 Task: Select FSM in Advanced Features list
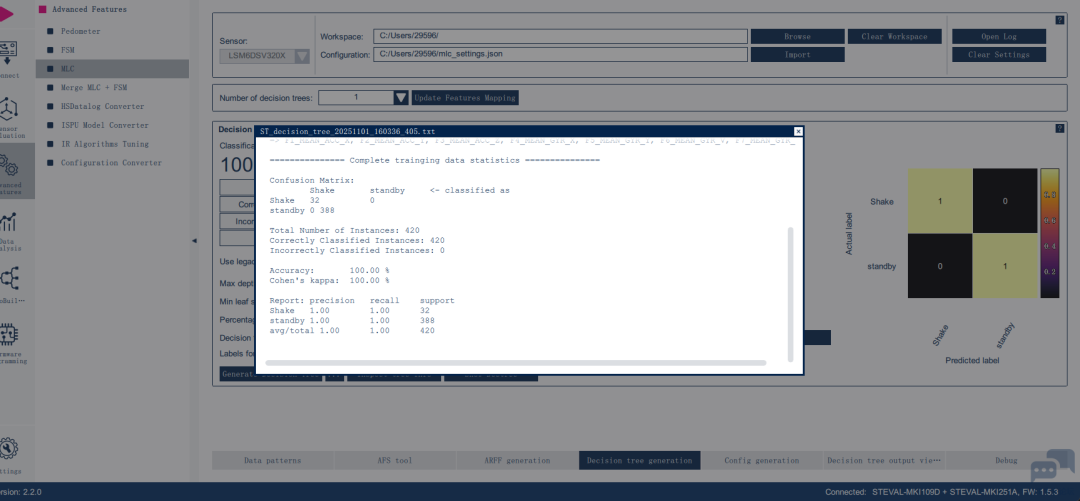click(x=68, y=50)
